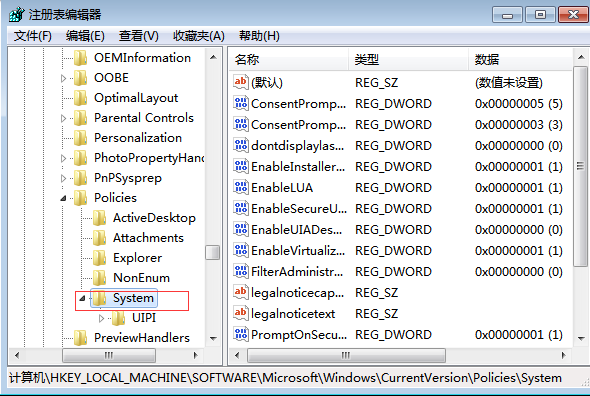Image resolution: width=590 pixels, height=396 pixels.
Task: Click the DWORD icon beside EnableLUA
Action: (240, 187)
